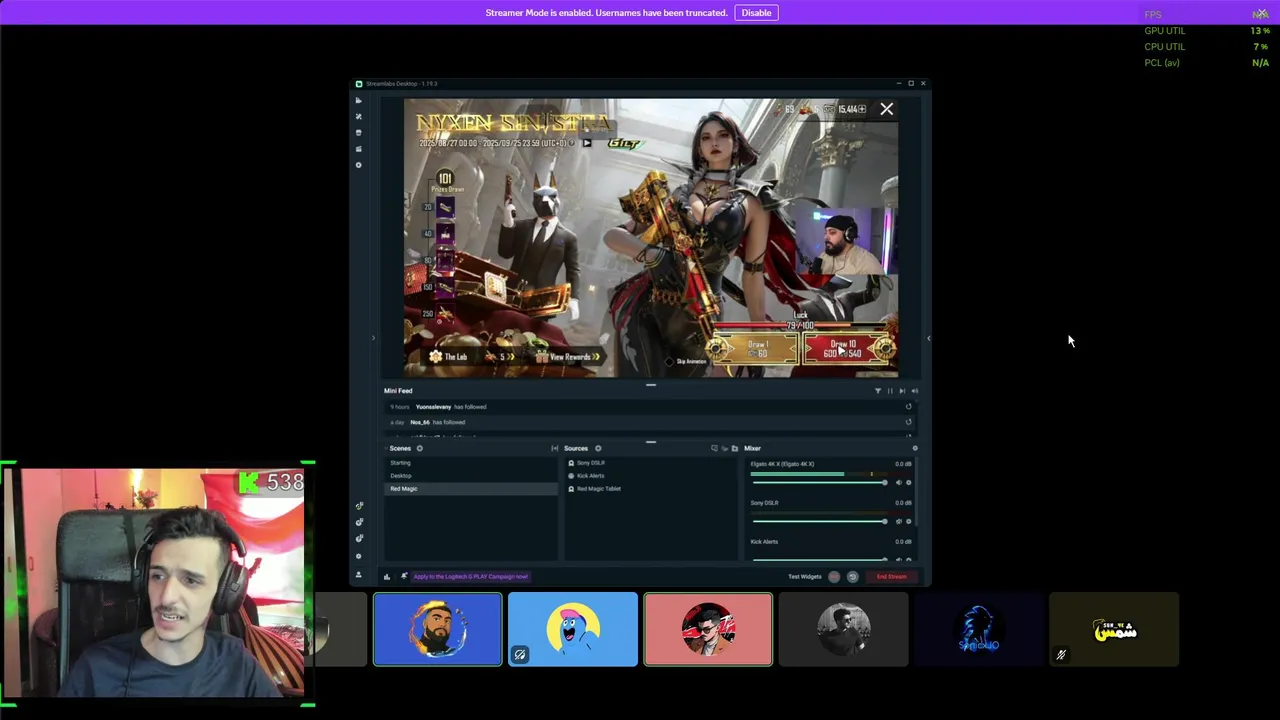The width and height of the screenshot is (1280, 720).
Task: Select the blue hedgehog participant tile
Action: point(978,629)
